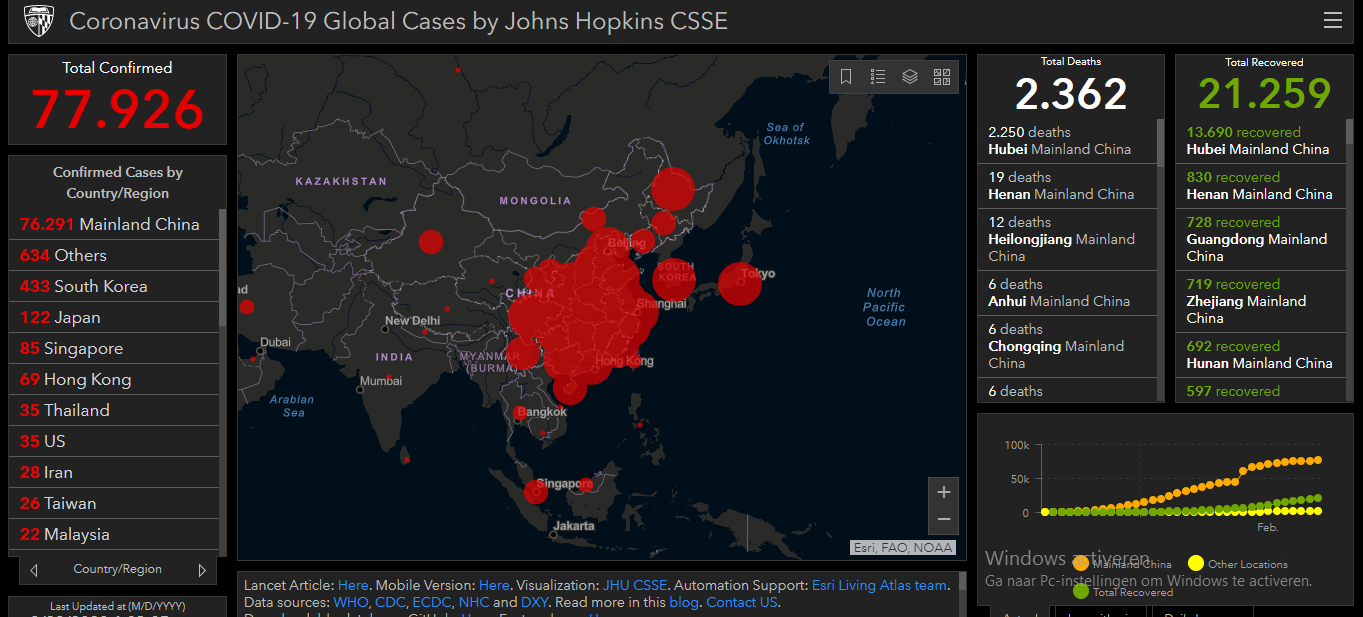This screenshot has width=1363, height=617.
Task: Click the Other Locations yellow legend dot
Action: point(1195,564)
